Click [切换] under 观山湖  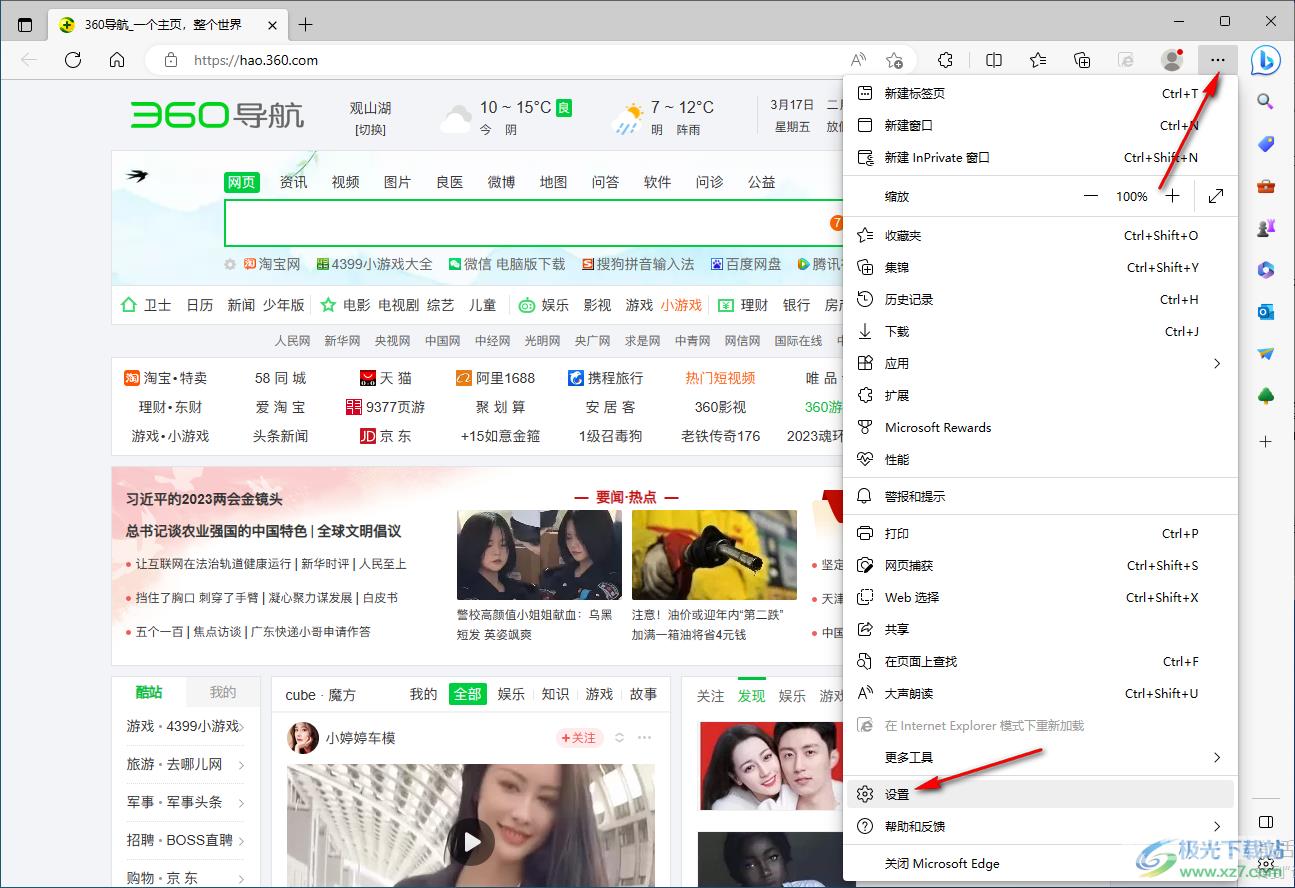point(370,130)
